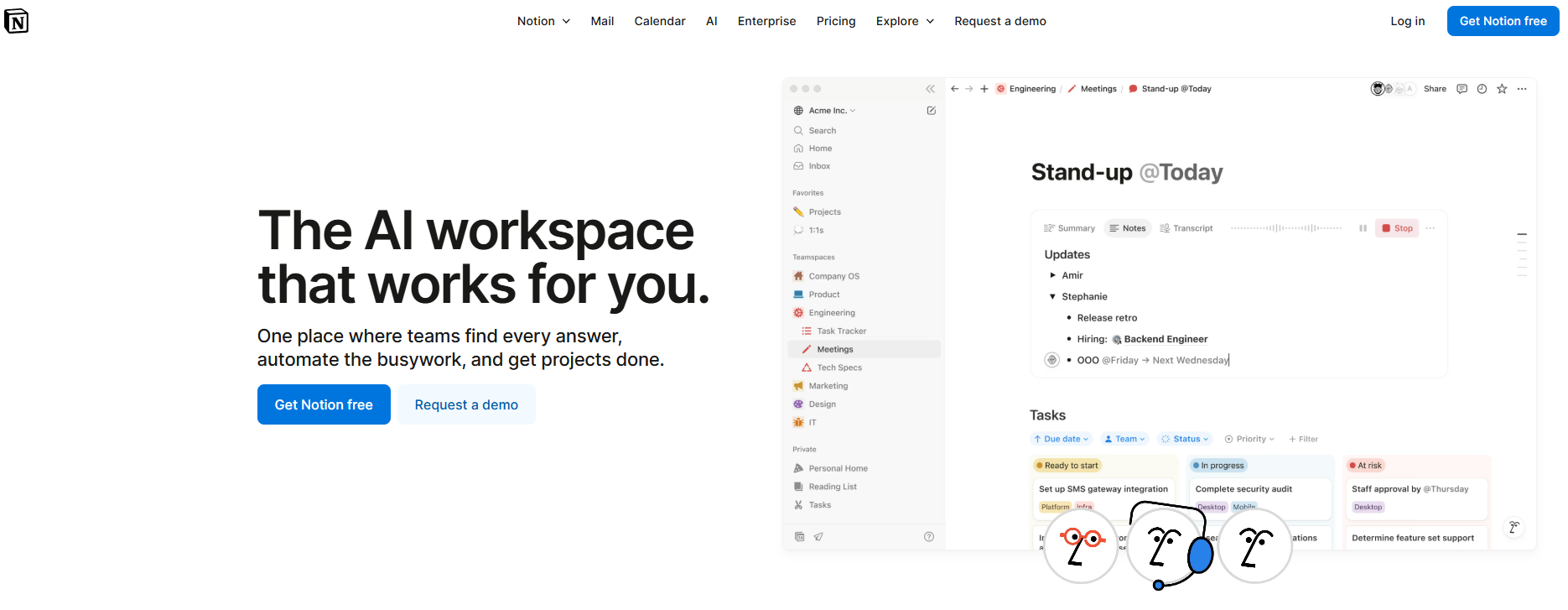Open the Due date filter dropdown
This screenshot has height=610, width=1568.
tap(1061, 439)
